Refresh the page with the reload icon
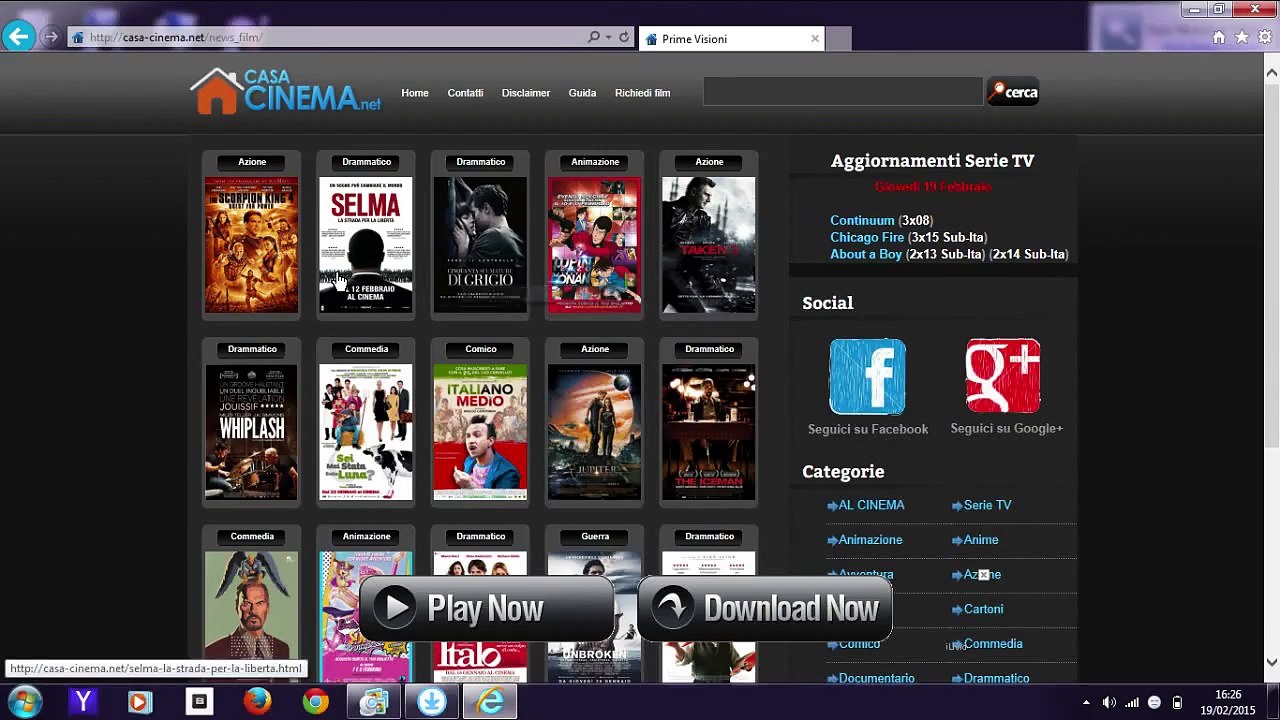 pyautogui.click(x=624, y=38)
